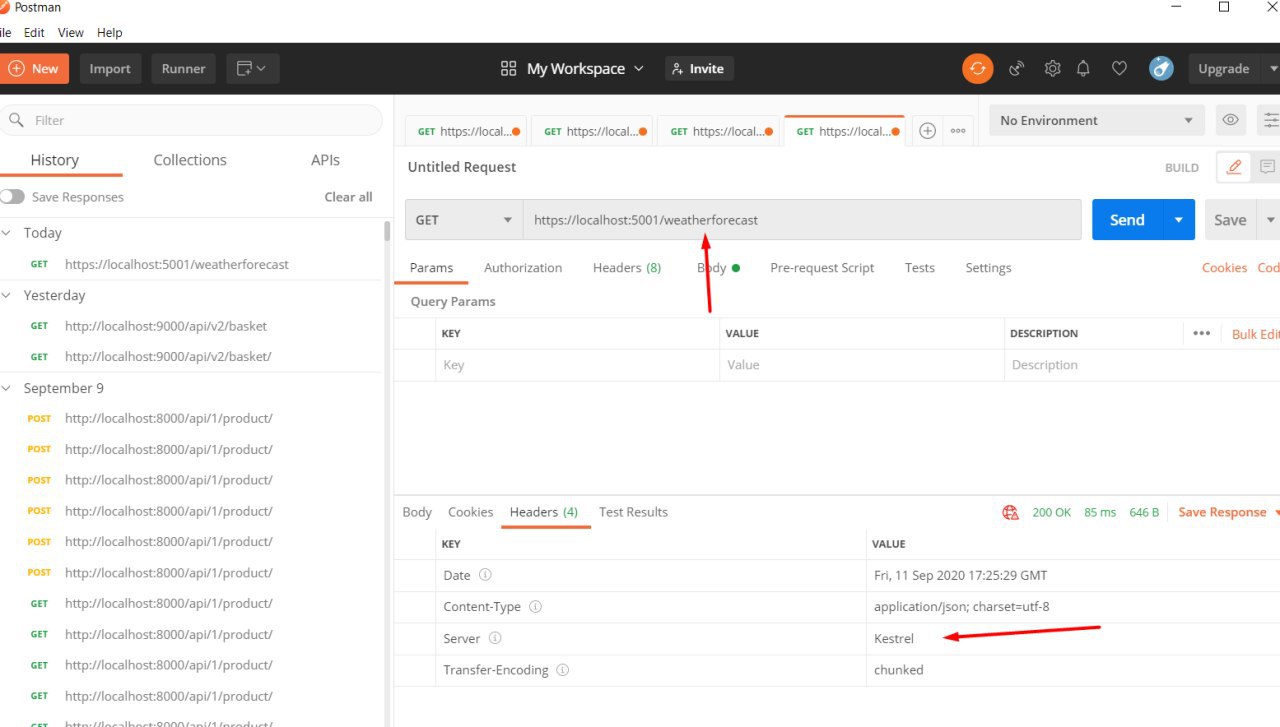Open the request Headers (8) tab
The width and height of the screenshot is (1280, 727).
coord(627,268)
